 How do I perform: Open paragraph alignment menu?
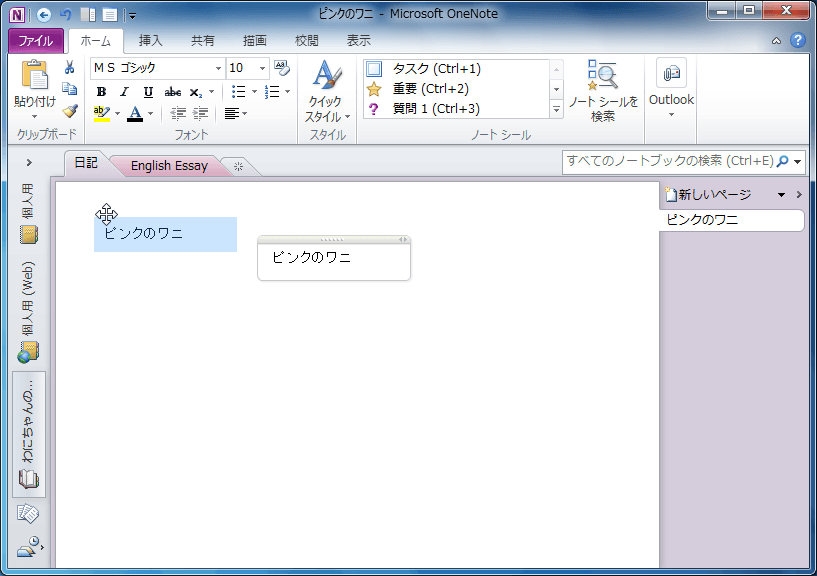click(235, 113)
